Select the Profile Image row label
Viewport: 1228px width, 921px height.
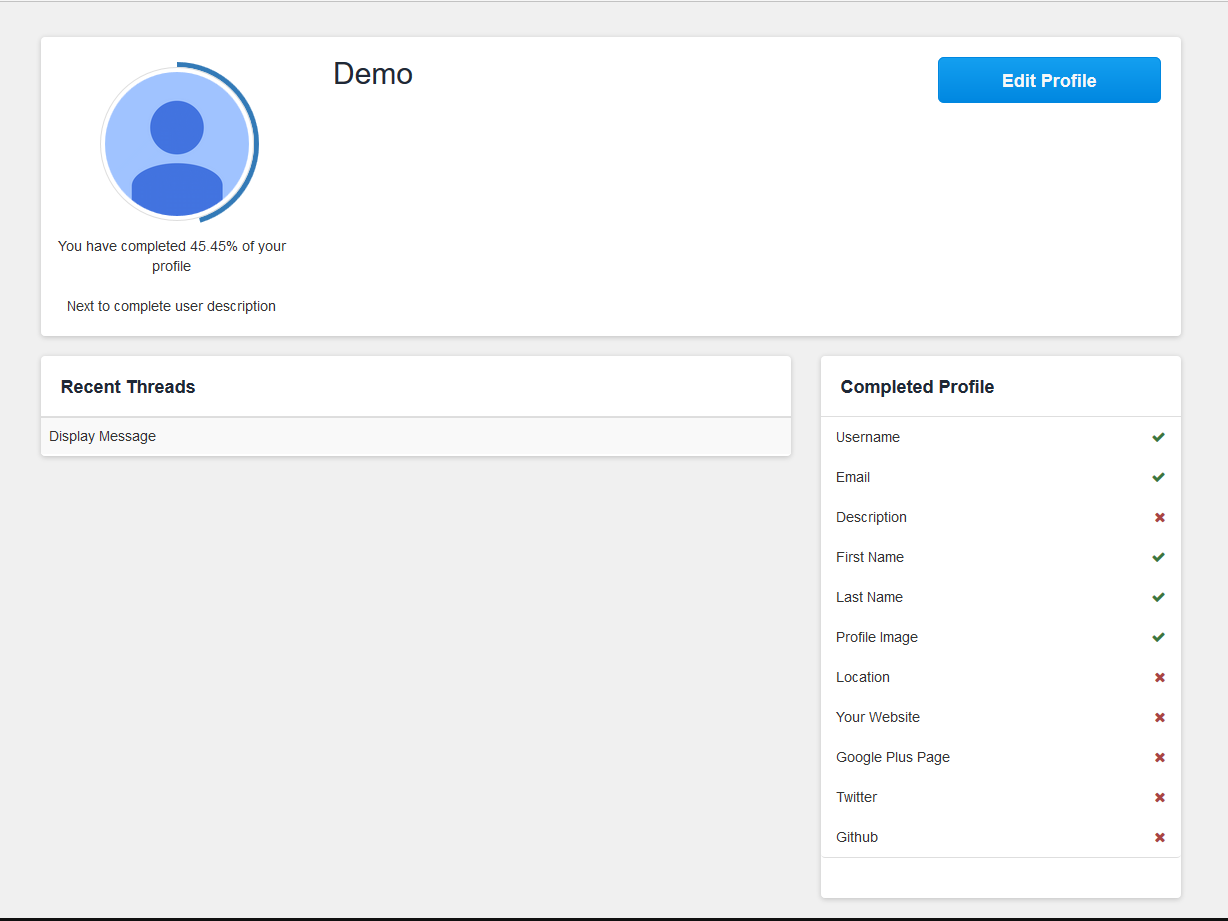coord(877,637)
